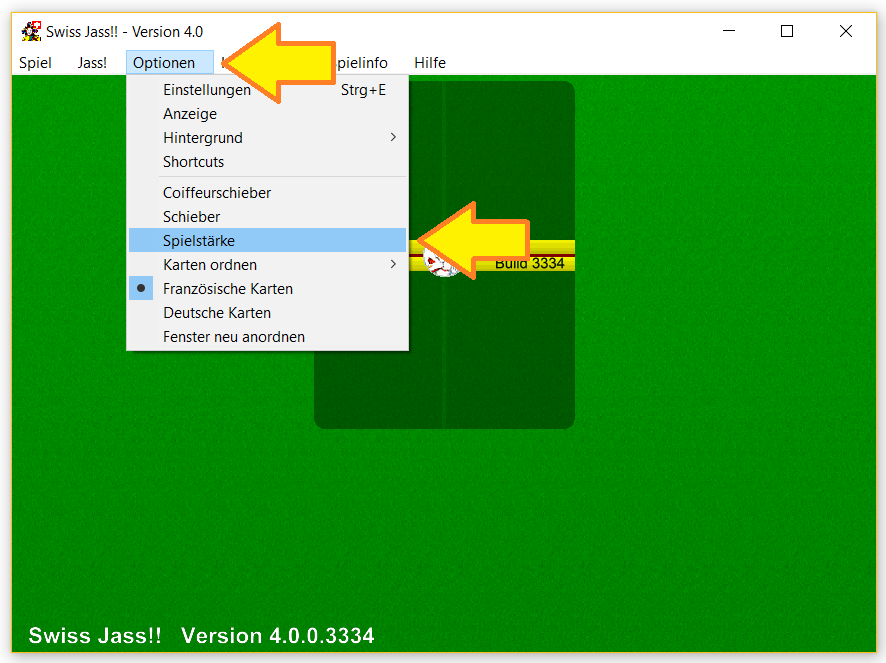Open the Jass! menu
Image resolution: width=886 pixels, height=663 pixels.
tap(92, 63)
